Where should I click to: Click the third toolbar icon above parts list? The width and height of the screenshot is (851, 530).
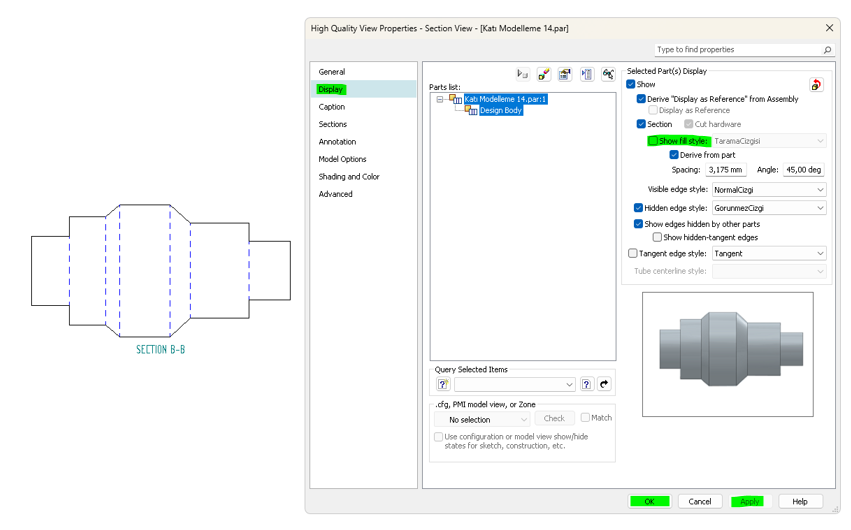(x=565, y=74)
